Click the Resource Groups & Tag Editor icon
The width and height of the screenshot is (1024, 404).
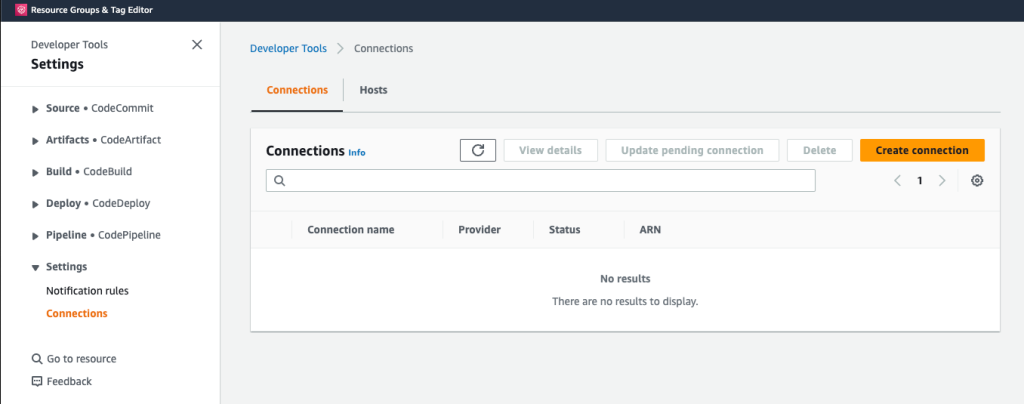(x=20, y=10)
